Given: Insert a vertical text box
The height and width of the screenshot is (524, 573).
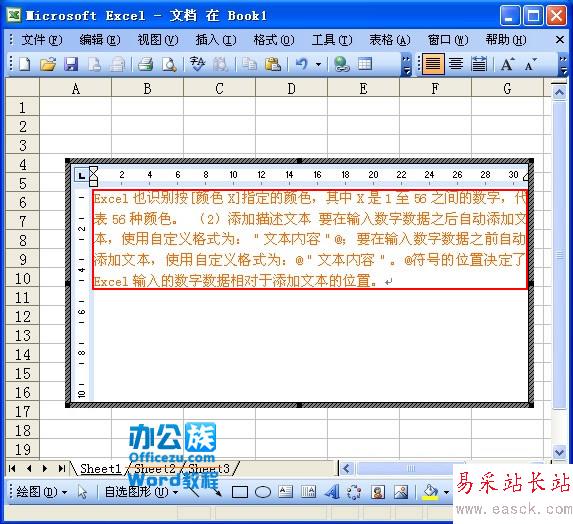Looking at the screenshot, I should point(308,492).
